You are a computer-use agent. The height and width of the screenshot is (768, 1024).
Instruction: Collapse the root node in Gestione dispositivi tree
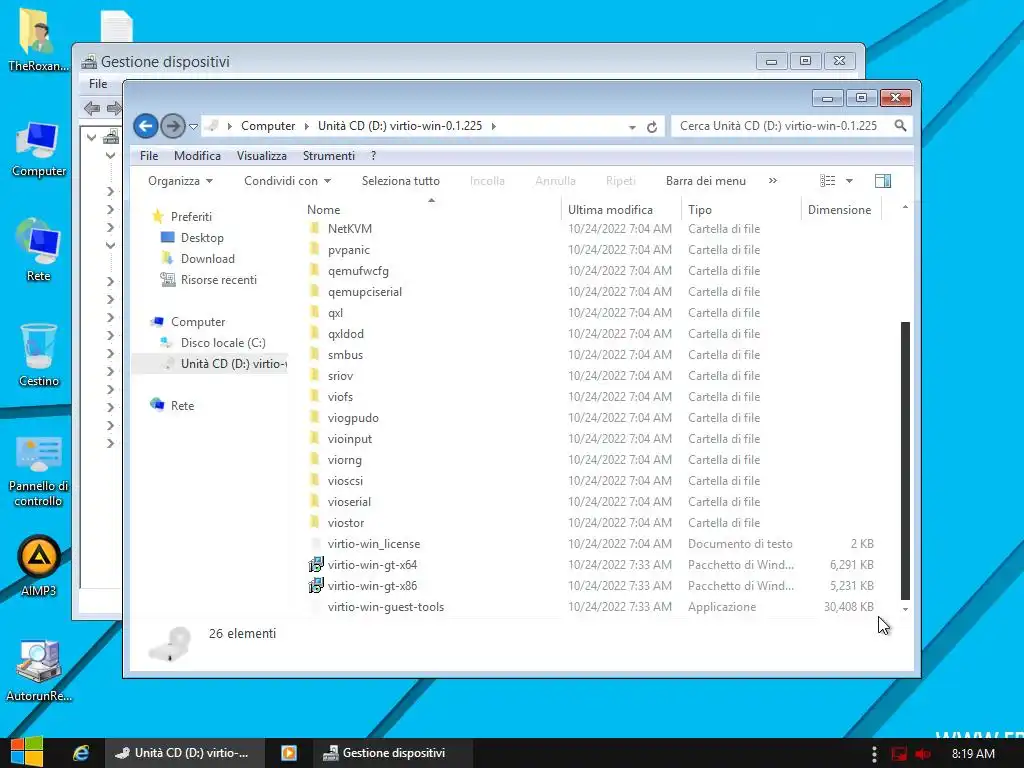click(91, 138)
